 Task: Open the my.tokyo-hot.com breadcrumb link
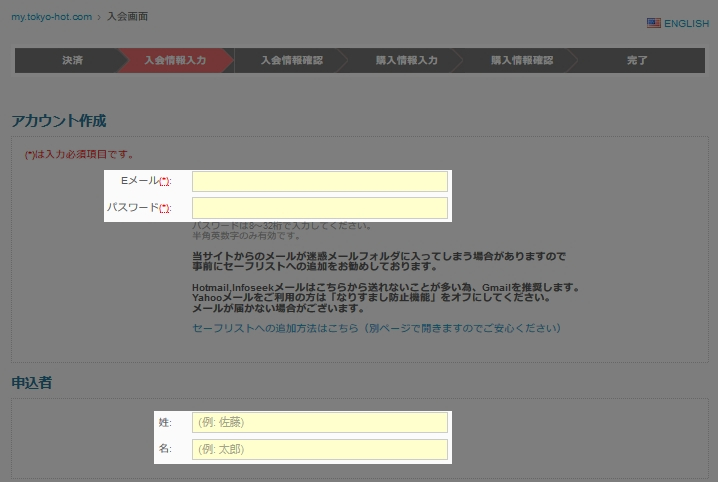51,17
